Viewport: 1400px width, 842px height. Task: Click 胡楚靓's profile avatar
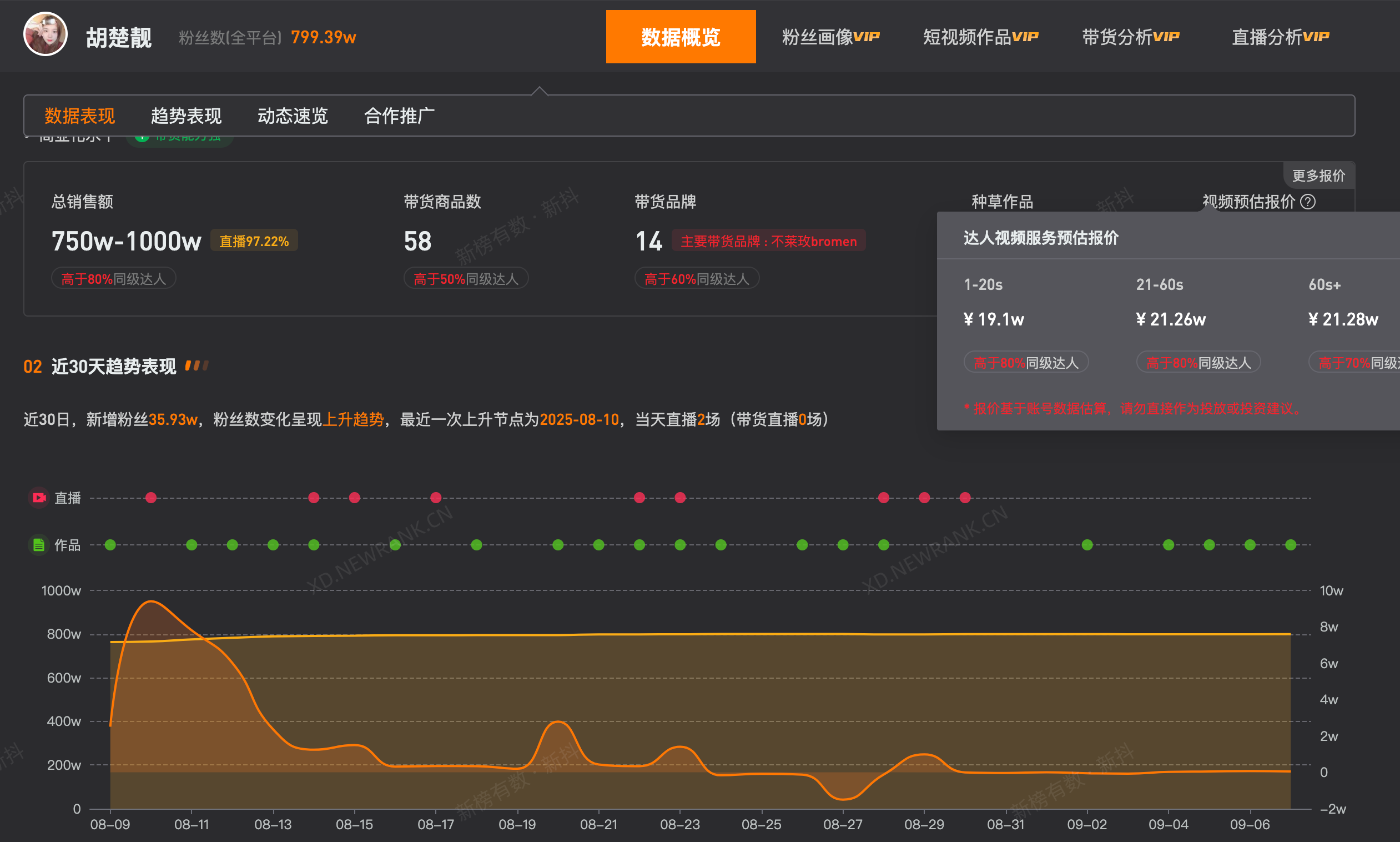tap(46, 35)
